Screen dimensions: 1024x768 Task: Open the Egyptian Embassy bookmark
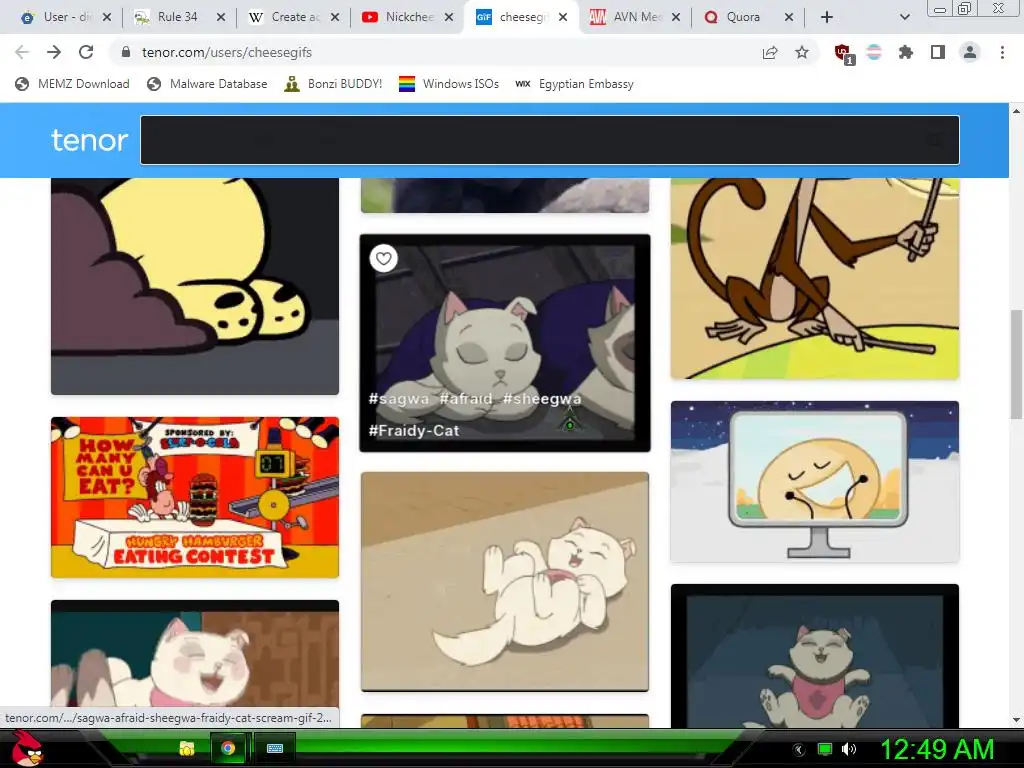[x=575, y=84]
